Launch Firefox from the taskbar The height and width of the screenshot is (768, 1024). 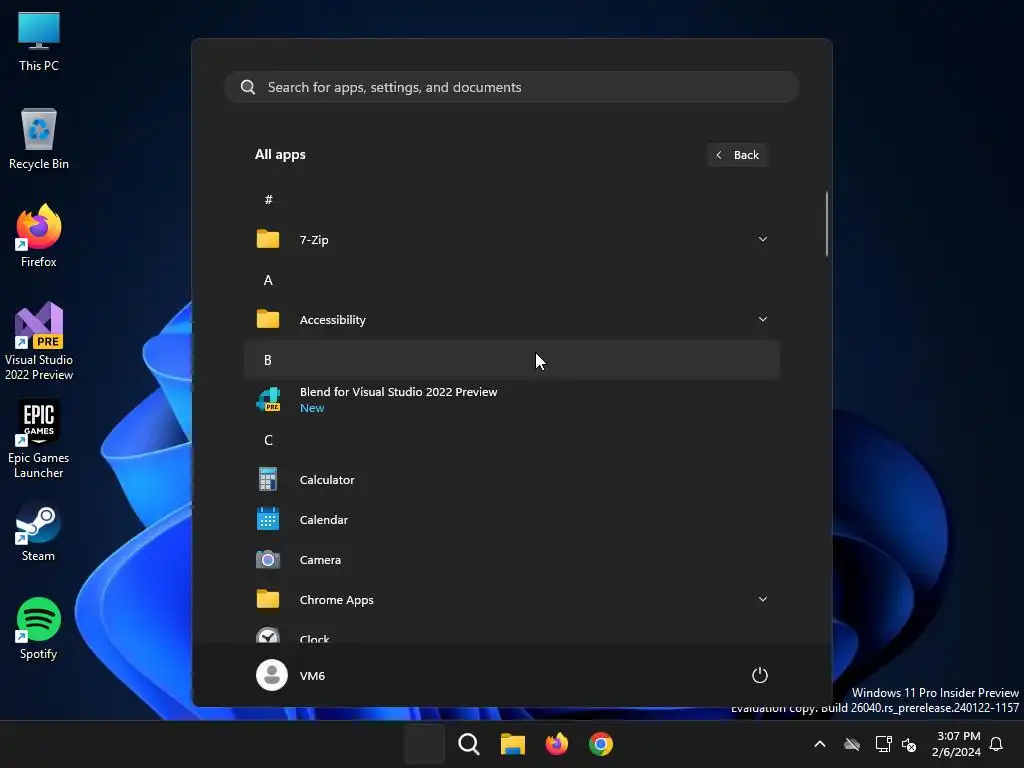pos(557,744)
